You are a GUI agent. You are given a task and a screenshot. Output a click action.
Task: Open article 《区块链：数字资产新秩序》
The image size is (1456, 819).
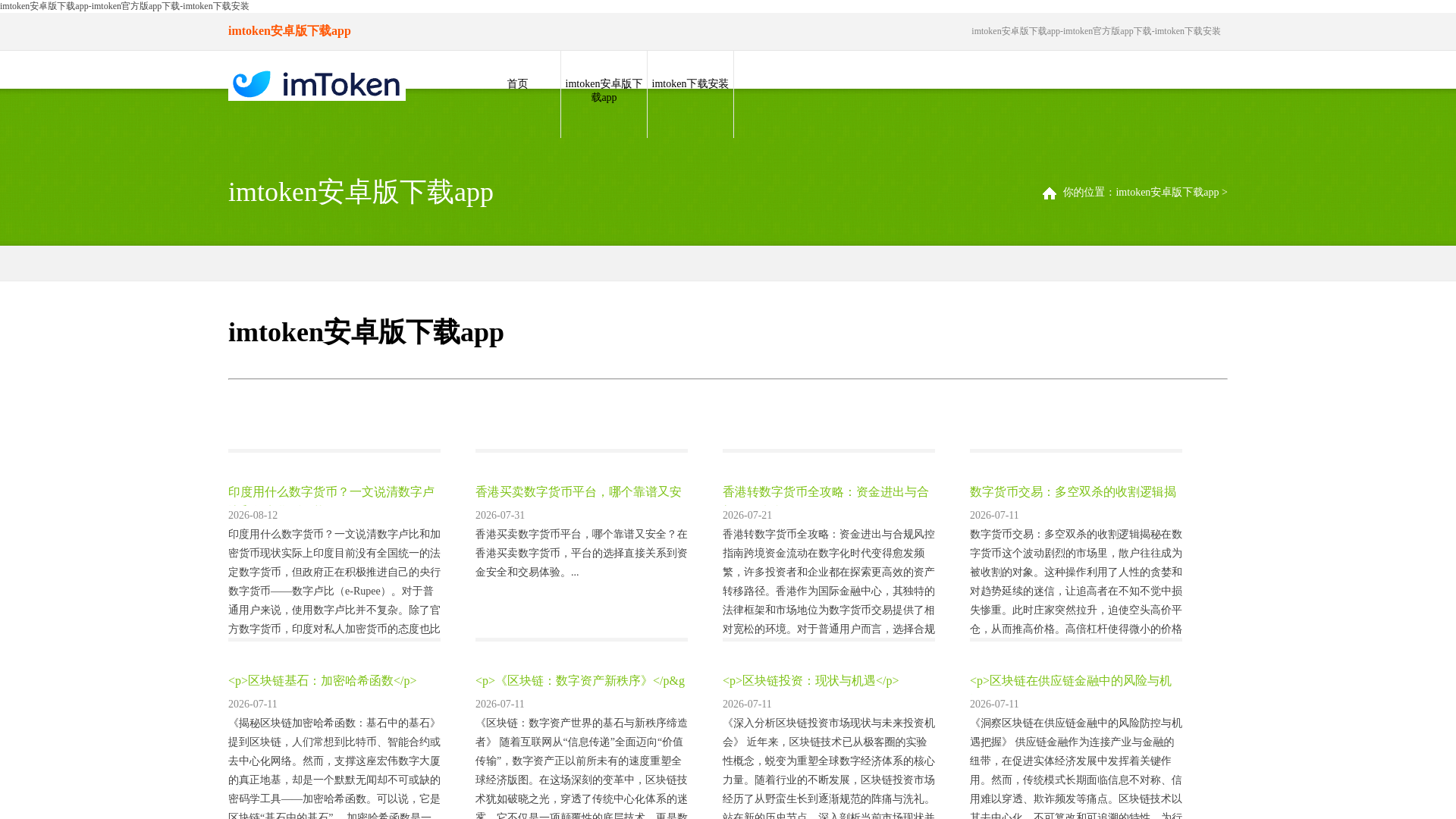(580, 681)
